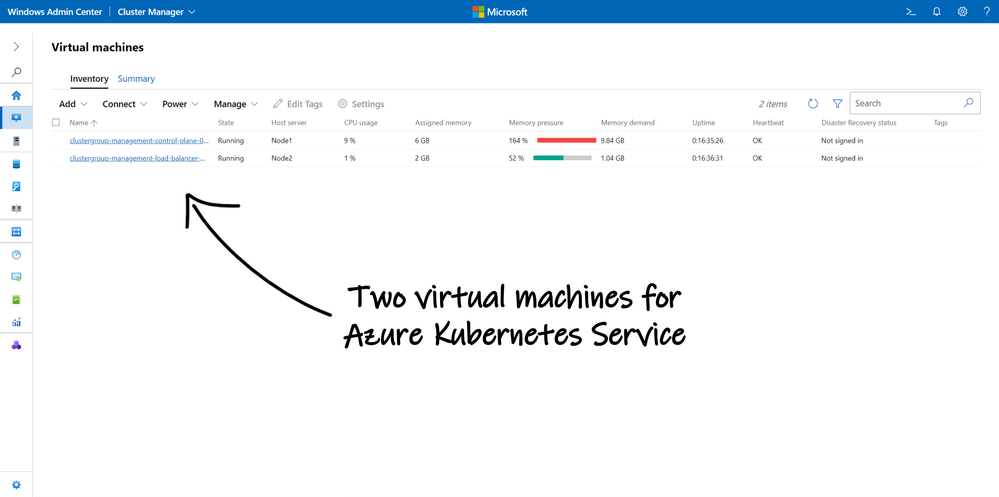Click the 2 items count label
Image resolution: width=999 pixels, height=497 pixels.
(773, 104)
